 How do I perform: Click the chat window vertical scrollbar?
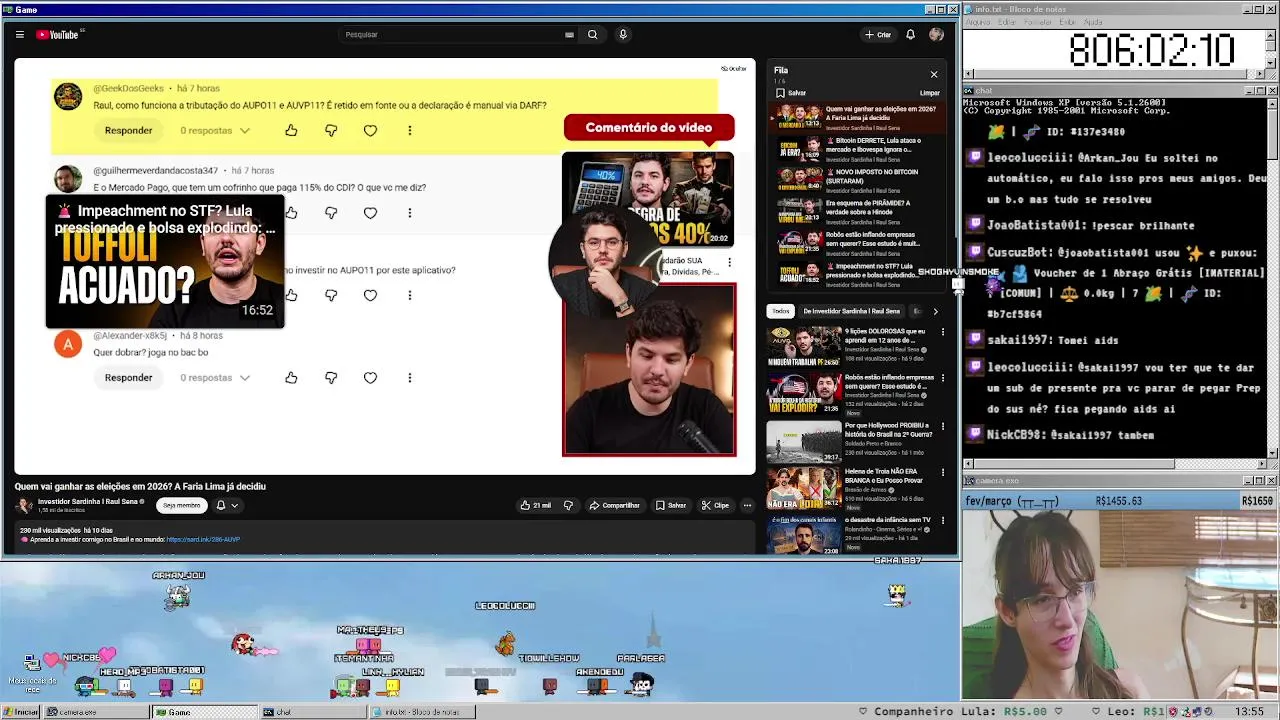(1272, 276)
